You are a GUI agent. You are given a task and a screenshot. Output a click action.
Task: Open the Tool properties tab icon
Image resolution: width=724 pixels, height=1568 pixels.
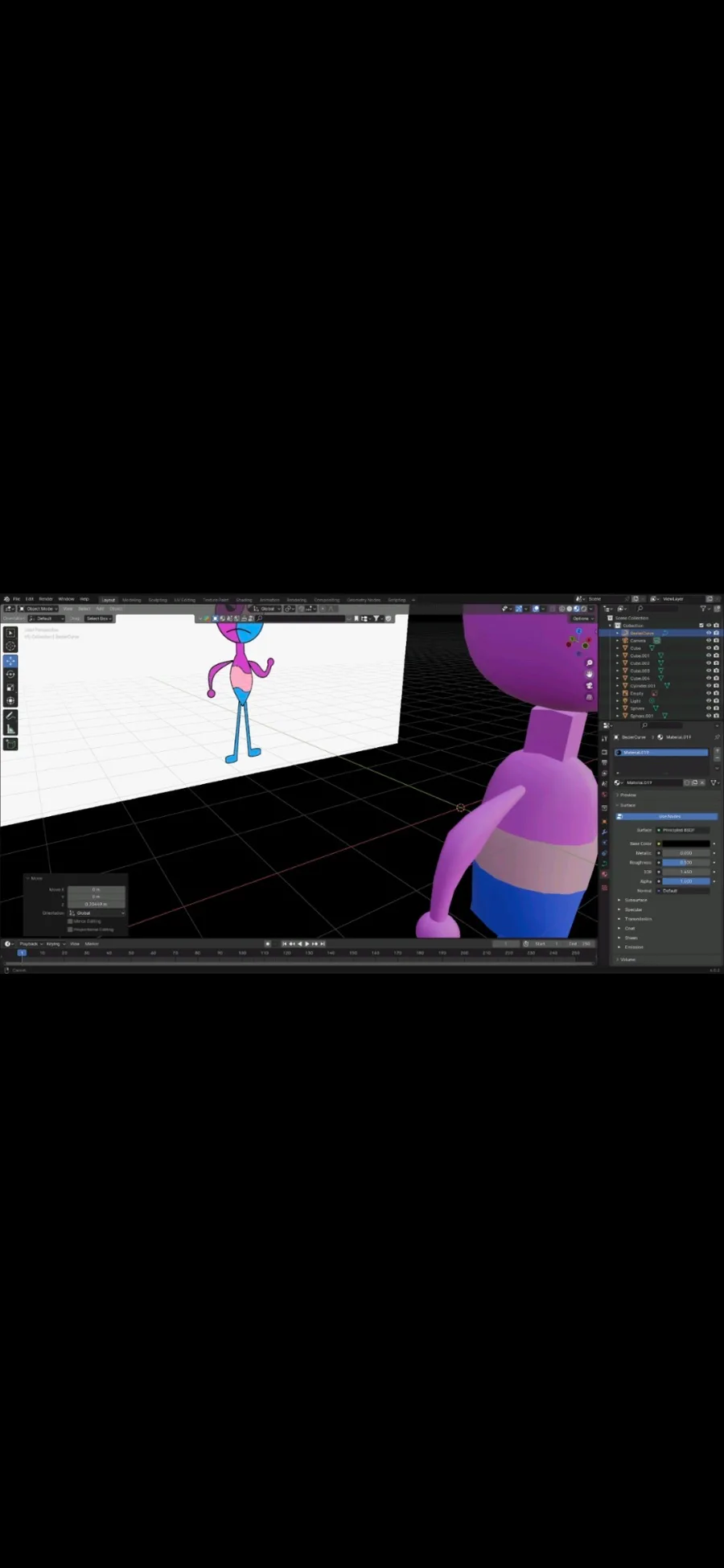pos(604,738)
